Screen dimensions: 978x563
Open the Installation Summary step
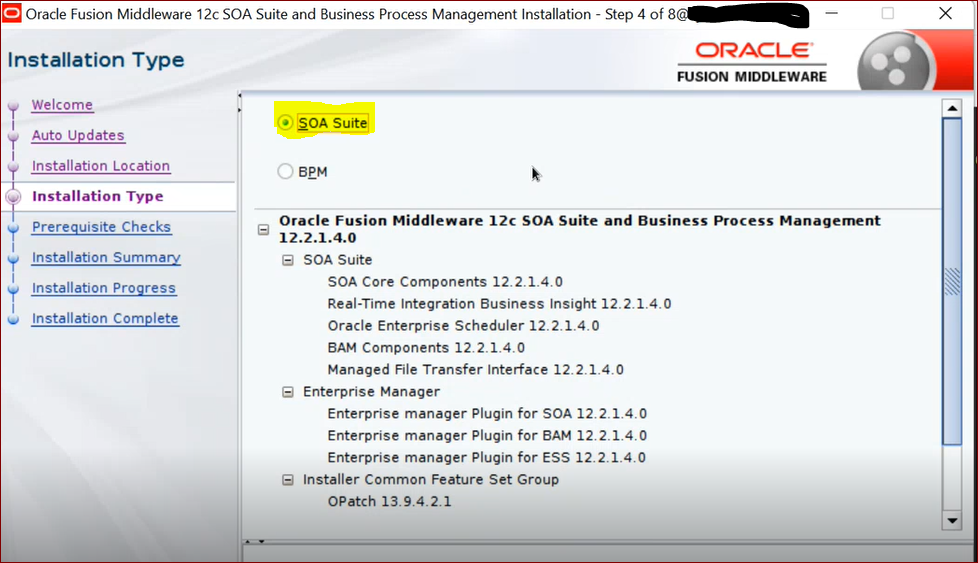106,257
